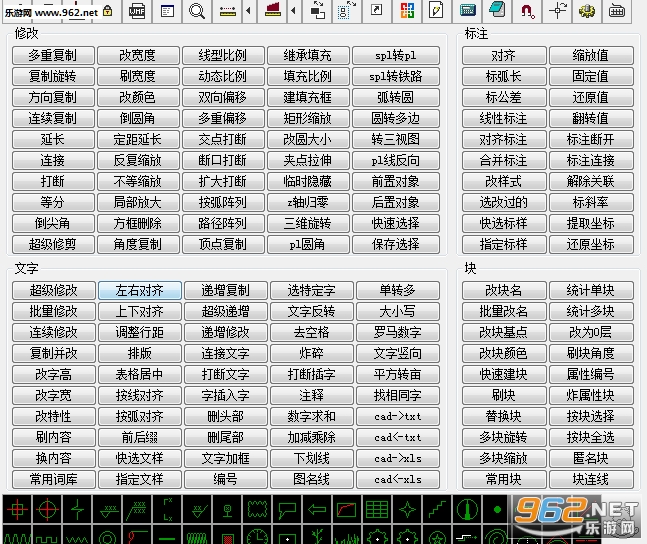Viewport: 647px width, 544px height.
Task: Click the yellow ruler measure icon
Action: point(227,11)
